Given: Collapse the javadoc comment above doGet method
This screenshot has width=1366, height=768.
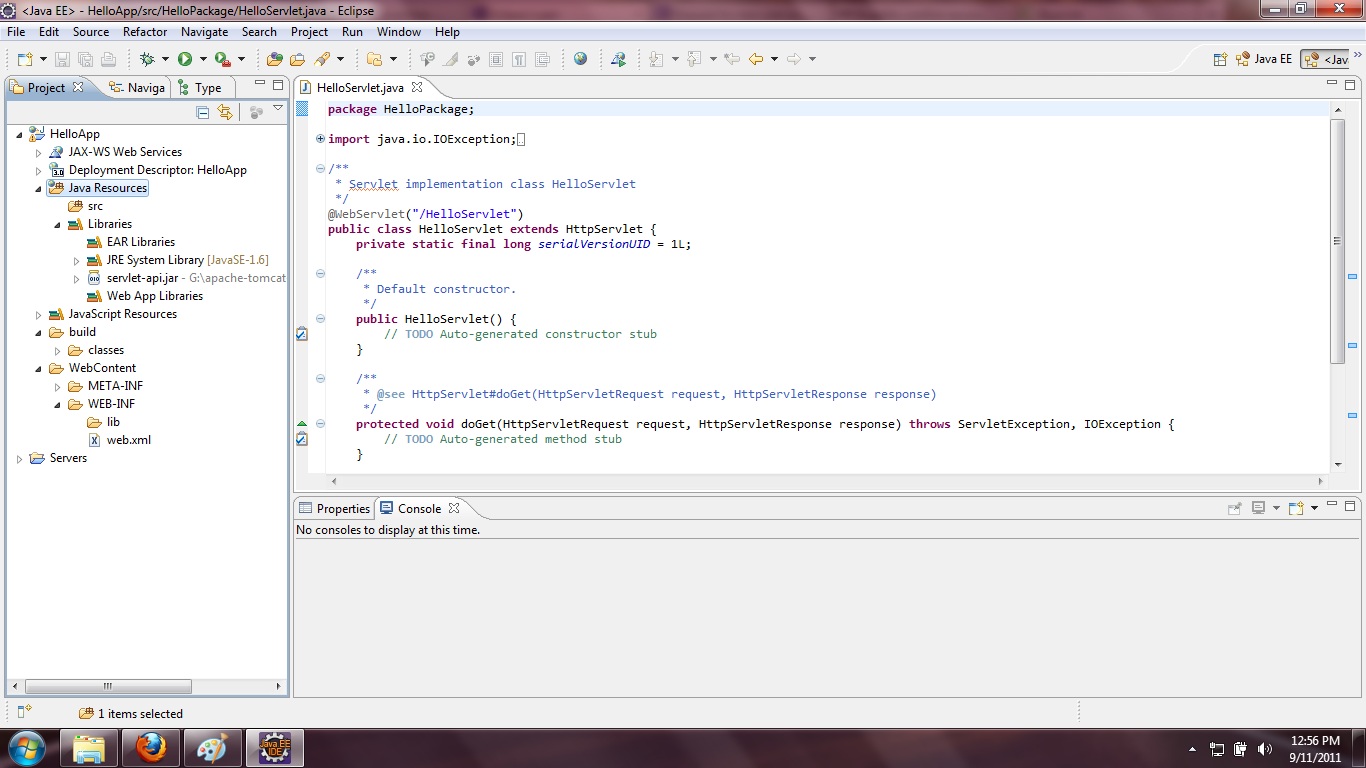Looking at the screenshot, I should (x=320, y=379).
